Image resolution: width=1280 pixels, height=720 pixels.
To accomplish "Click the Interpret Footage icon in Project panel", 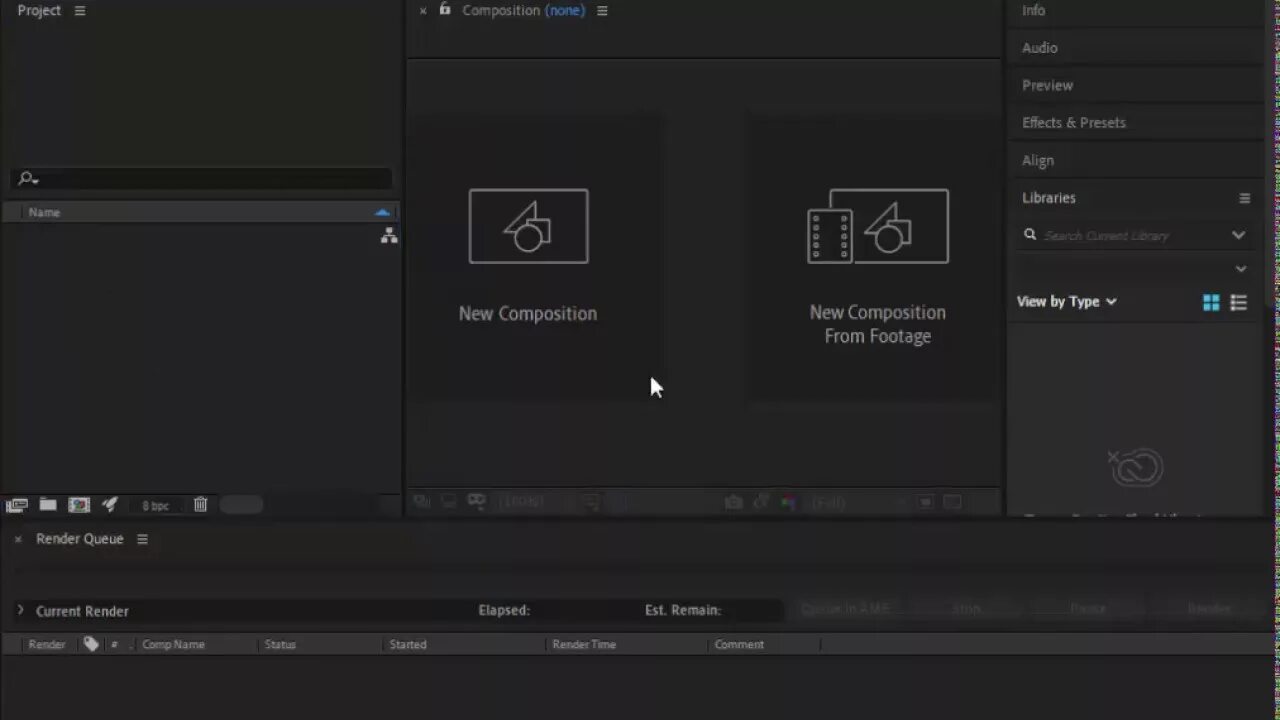I will point(16,505).
